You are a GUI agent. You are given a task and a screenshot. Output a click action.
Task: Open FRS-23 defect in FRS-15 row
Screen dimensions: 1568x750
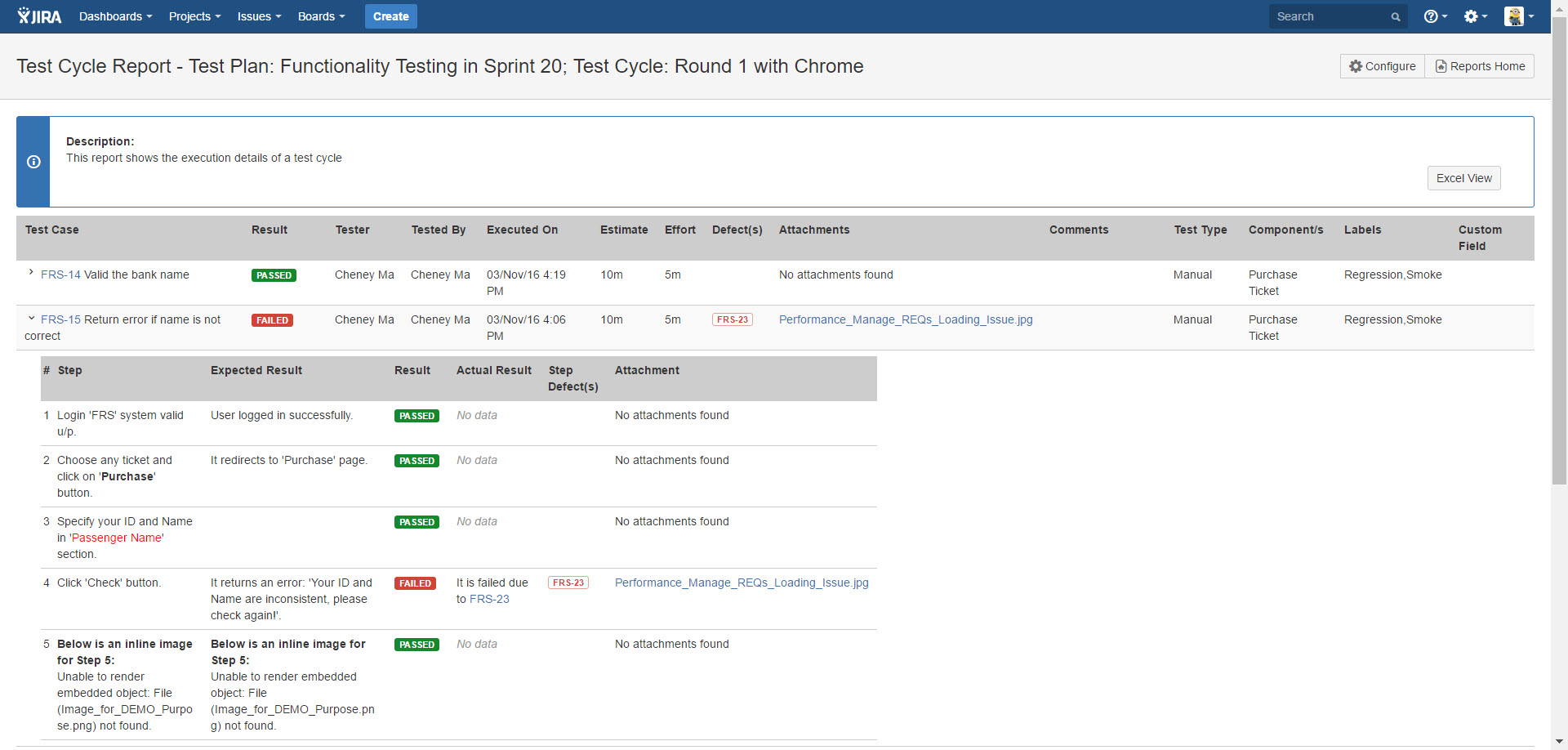(733, 319)
